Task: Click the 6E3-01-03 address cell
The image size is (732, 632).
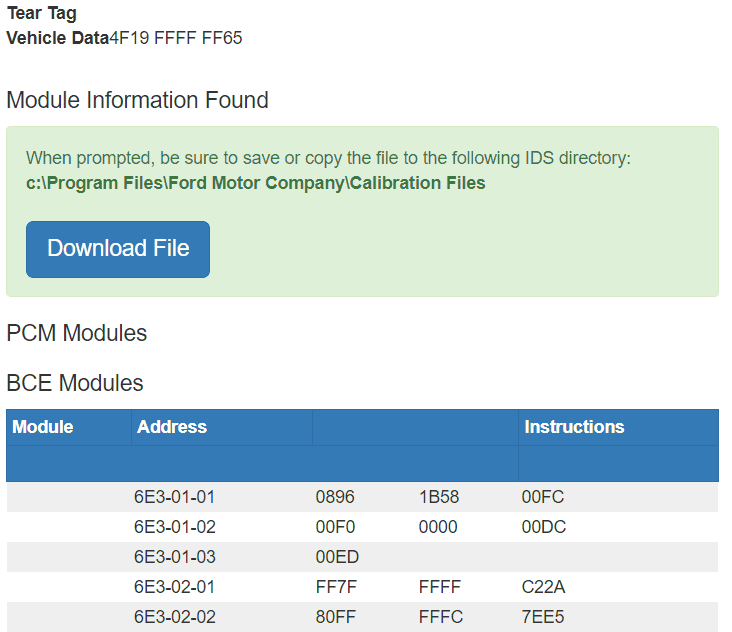Action: click(174, 557)
